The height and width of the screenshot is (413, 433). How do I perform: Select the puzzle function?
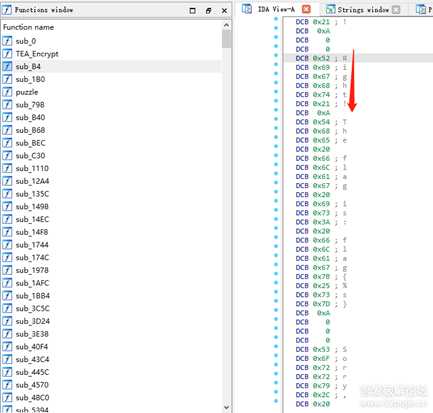(27, 92)
